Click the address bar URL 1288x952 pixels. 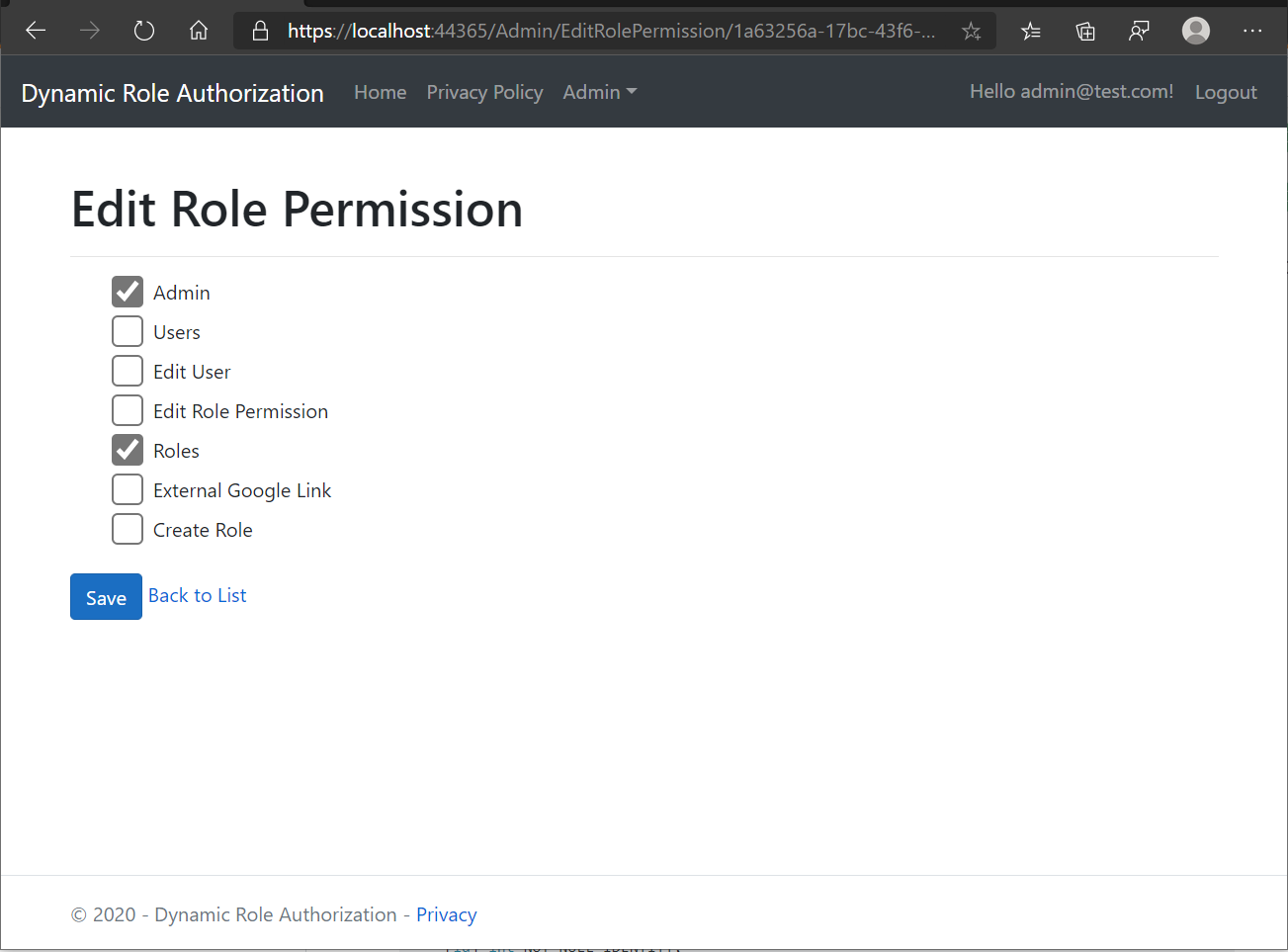[x=611, y=31]
